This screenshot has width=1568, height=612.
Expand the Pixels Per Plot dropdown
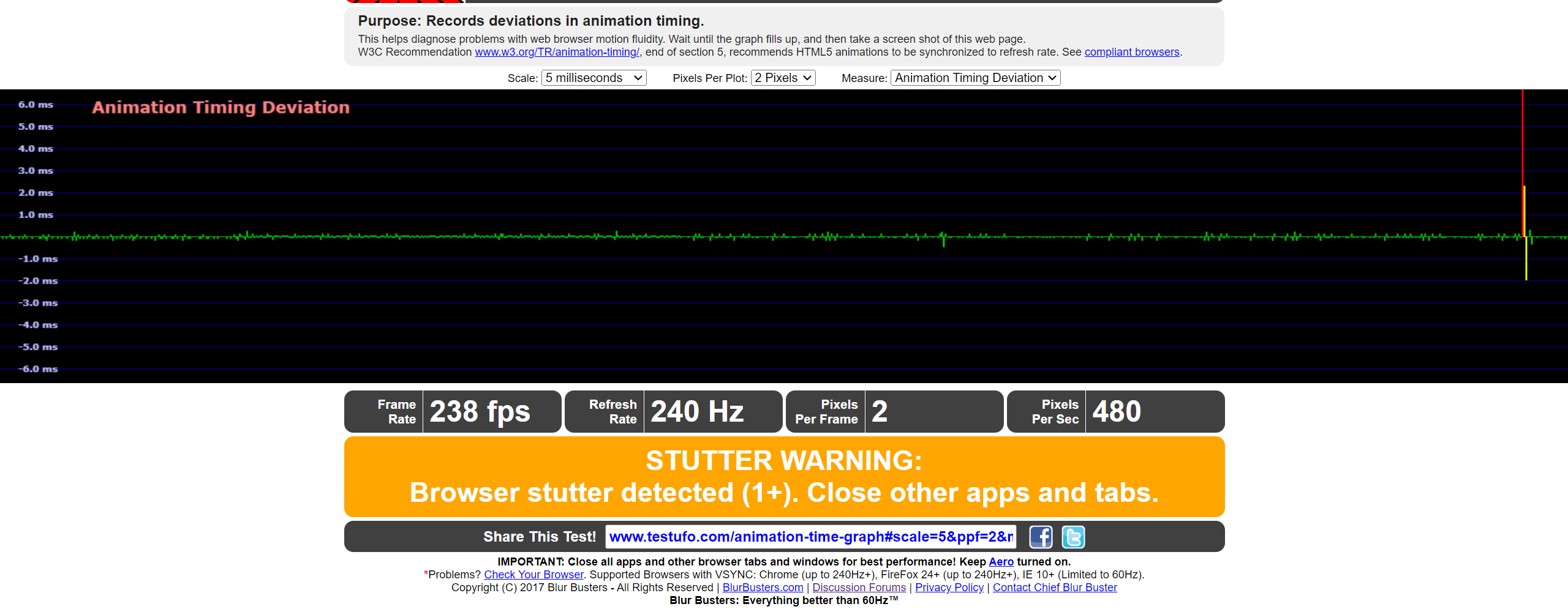point(783,78)
